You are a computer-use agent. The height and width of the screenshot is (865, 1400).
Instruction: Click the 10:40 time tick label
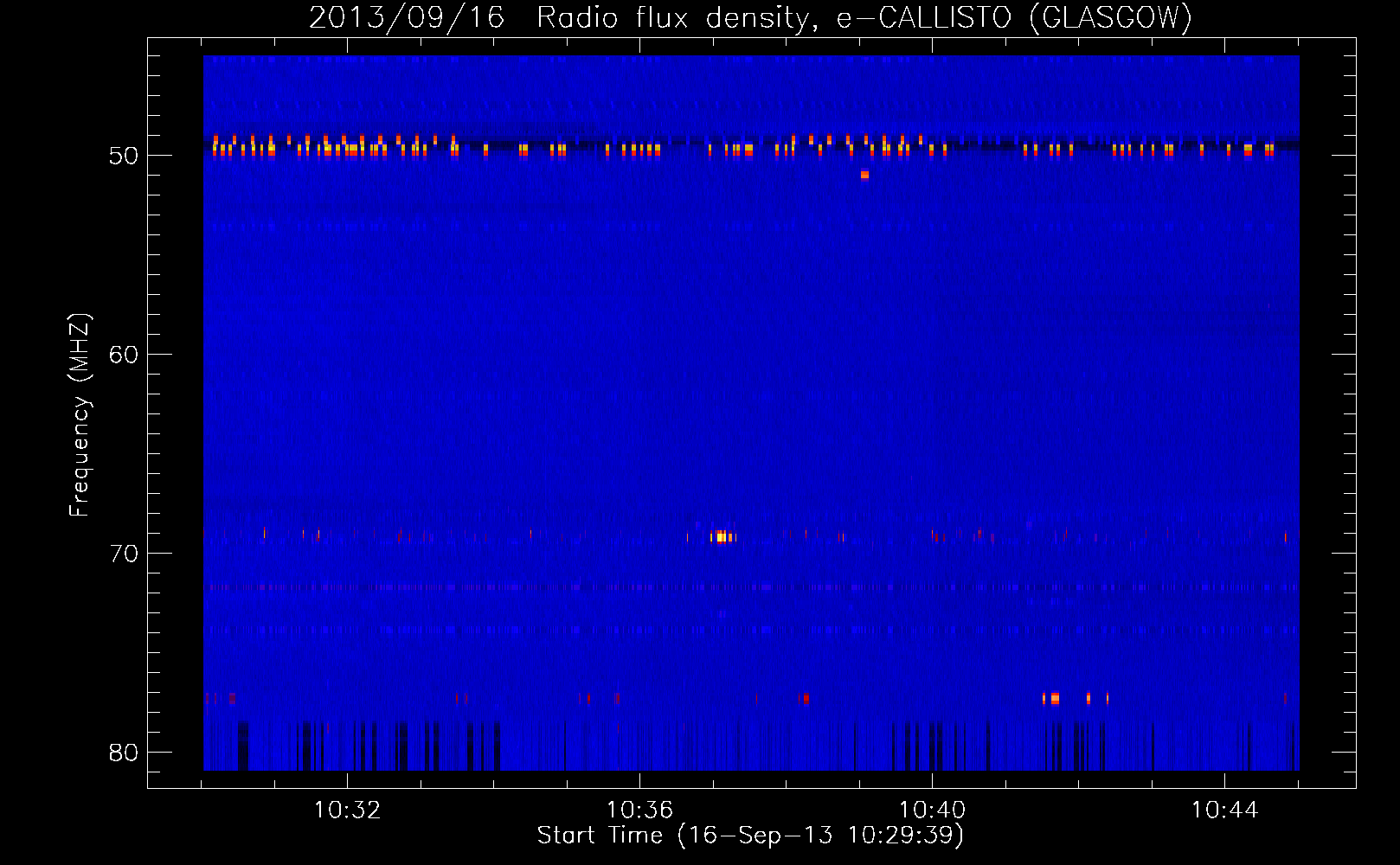click(932, 811)
